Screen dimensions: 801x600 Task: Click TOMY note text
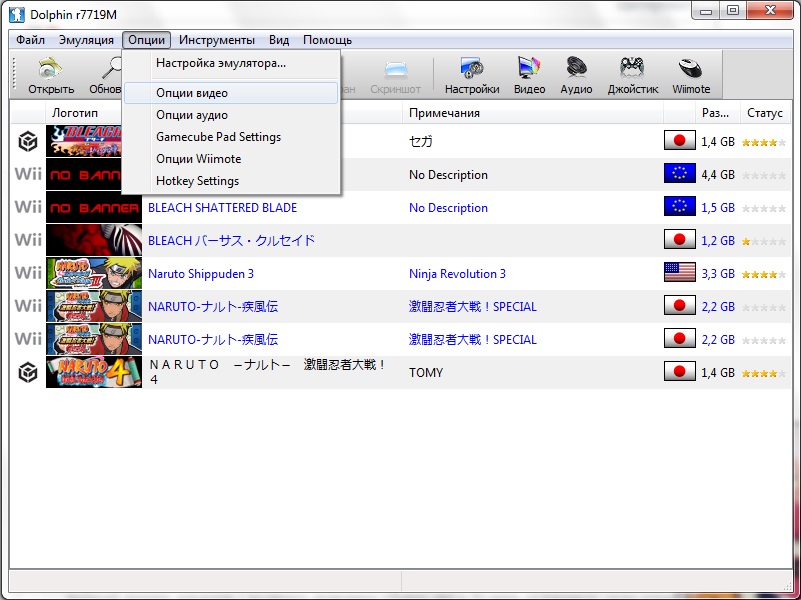[426, 373]
